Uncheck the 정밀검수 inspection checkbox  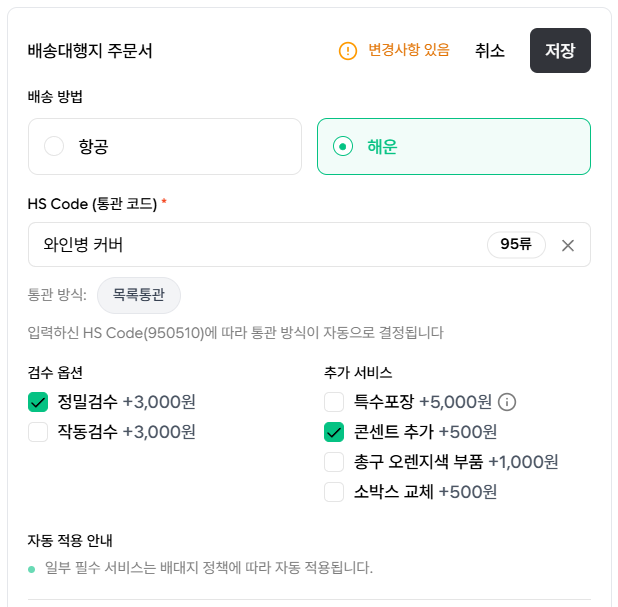tap(38, 402)
